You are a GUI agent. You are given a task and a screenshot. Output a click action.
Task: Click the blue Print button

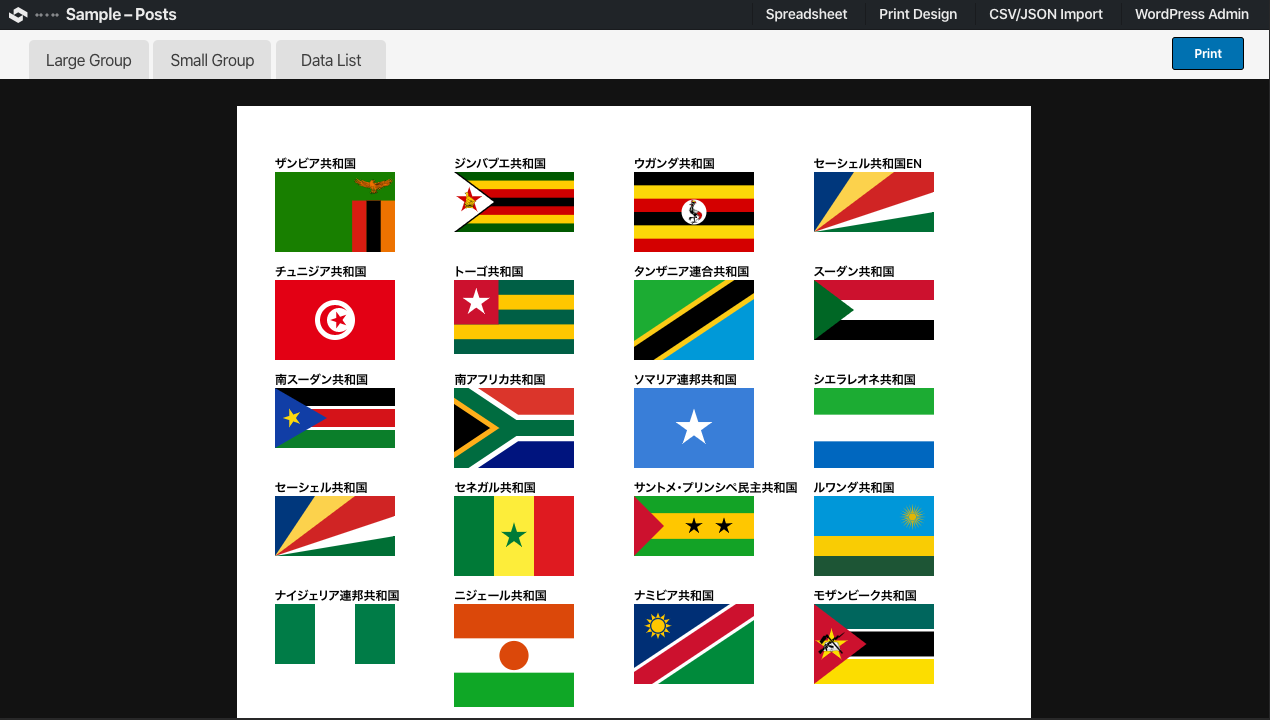click(1208, 54)
